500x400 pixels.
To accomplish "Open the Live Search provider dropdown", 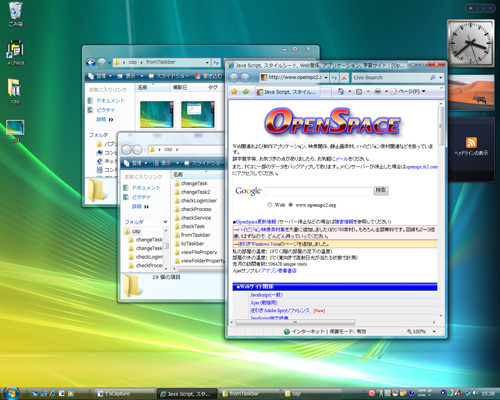I will click(440, 78).
